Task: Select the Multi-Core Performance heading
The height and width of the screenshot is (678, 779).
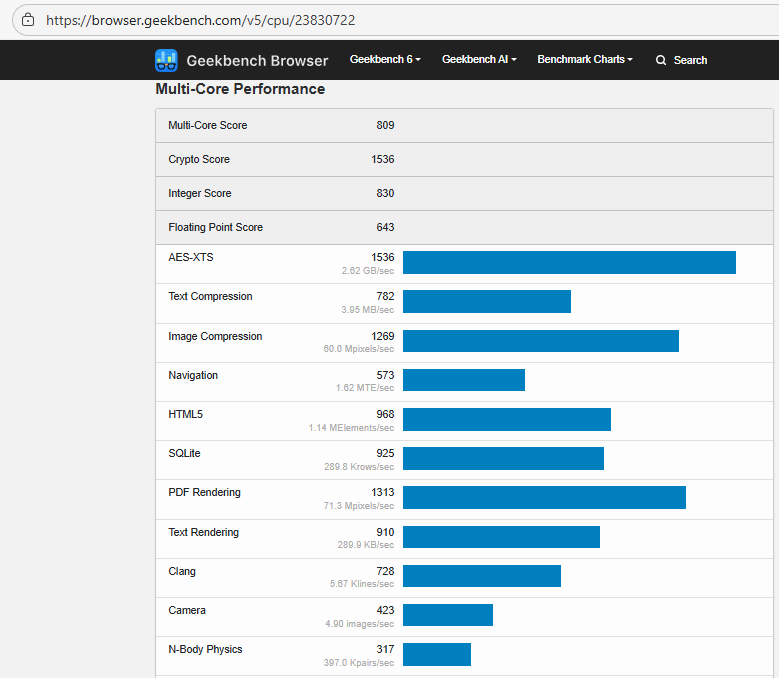Action: point(240,89)
